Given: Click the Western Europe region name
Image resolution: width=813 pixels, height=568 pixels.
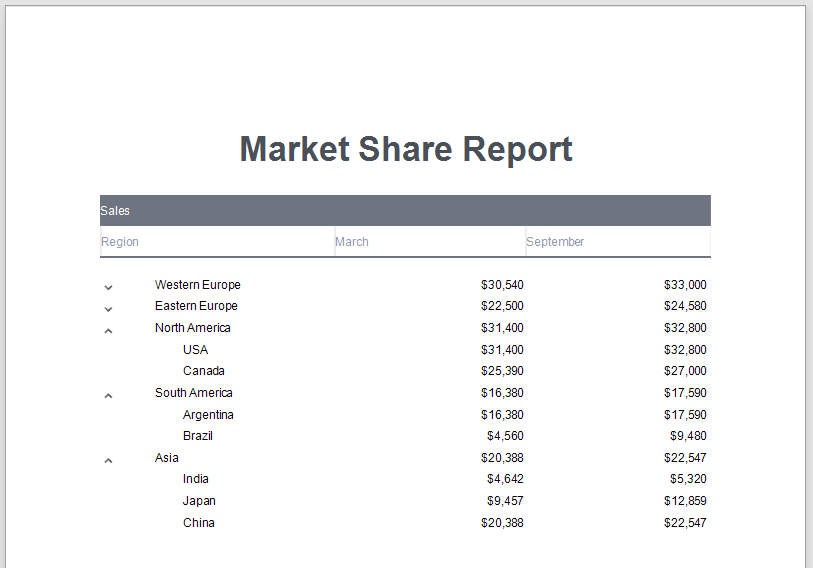Looking at the screenshot, I should pos(198,285).
